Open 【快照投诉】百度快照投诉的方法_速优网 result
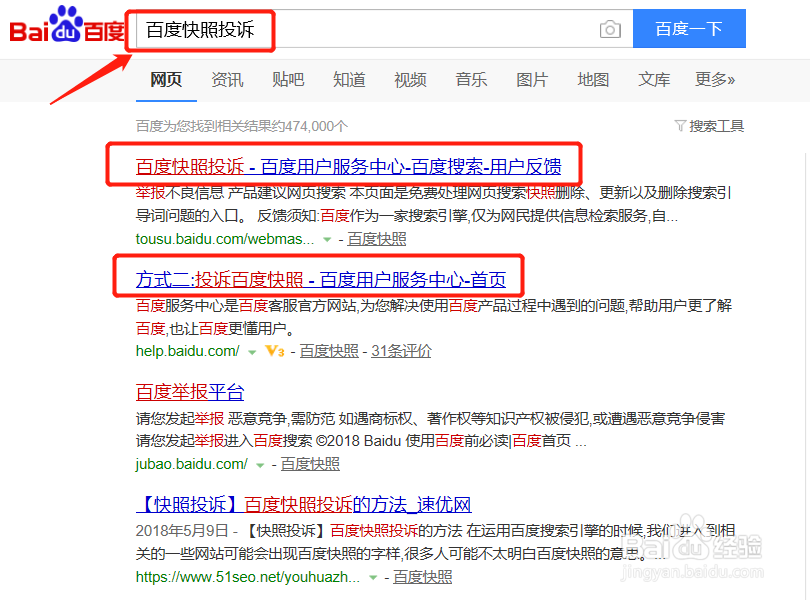The image size is (810, 600). tap(304, 504)
